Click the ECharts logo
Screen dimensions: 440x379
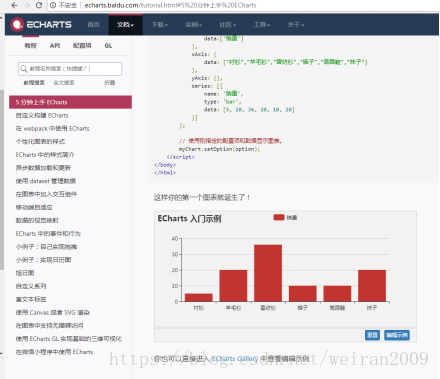click(41, 25)
